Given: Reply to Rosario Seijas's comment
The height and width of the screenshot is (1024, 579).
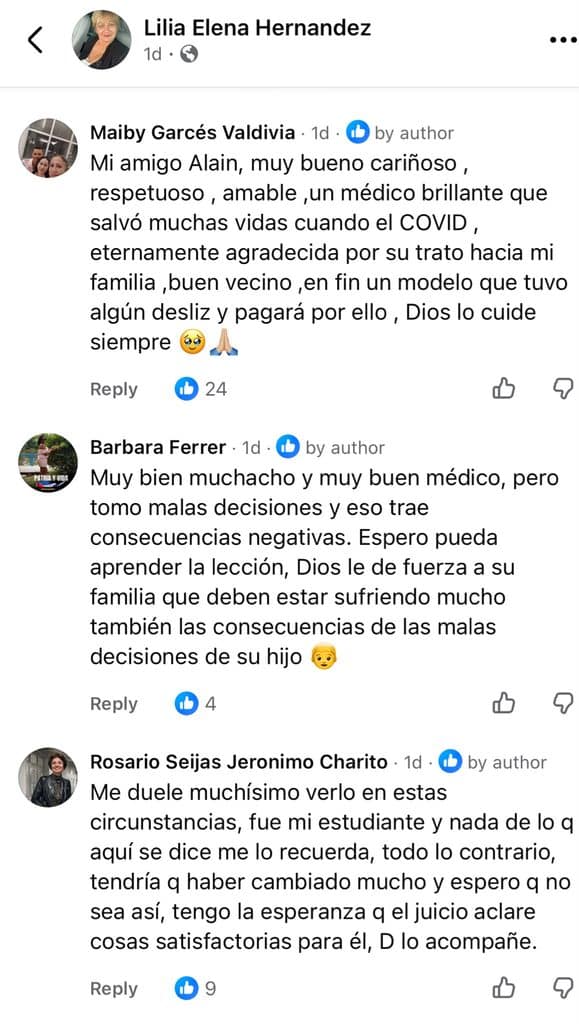Looking at the screenshot, I should tap(114, 989).
